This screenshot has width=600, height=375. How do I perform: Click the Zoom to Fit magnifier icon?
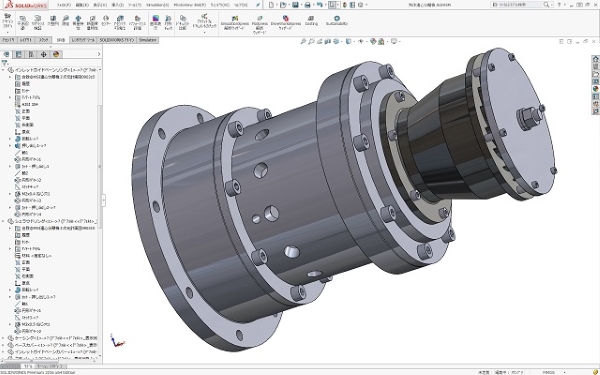coord(303,41)
